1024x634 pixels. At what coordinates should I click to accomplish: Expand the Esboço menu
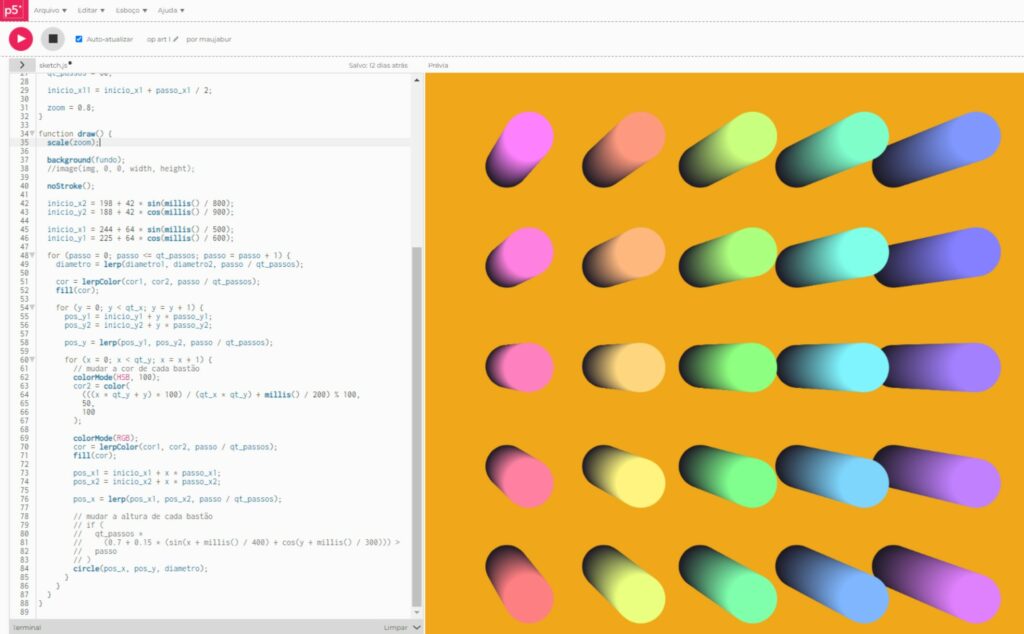coord(132,10)
